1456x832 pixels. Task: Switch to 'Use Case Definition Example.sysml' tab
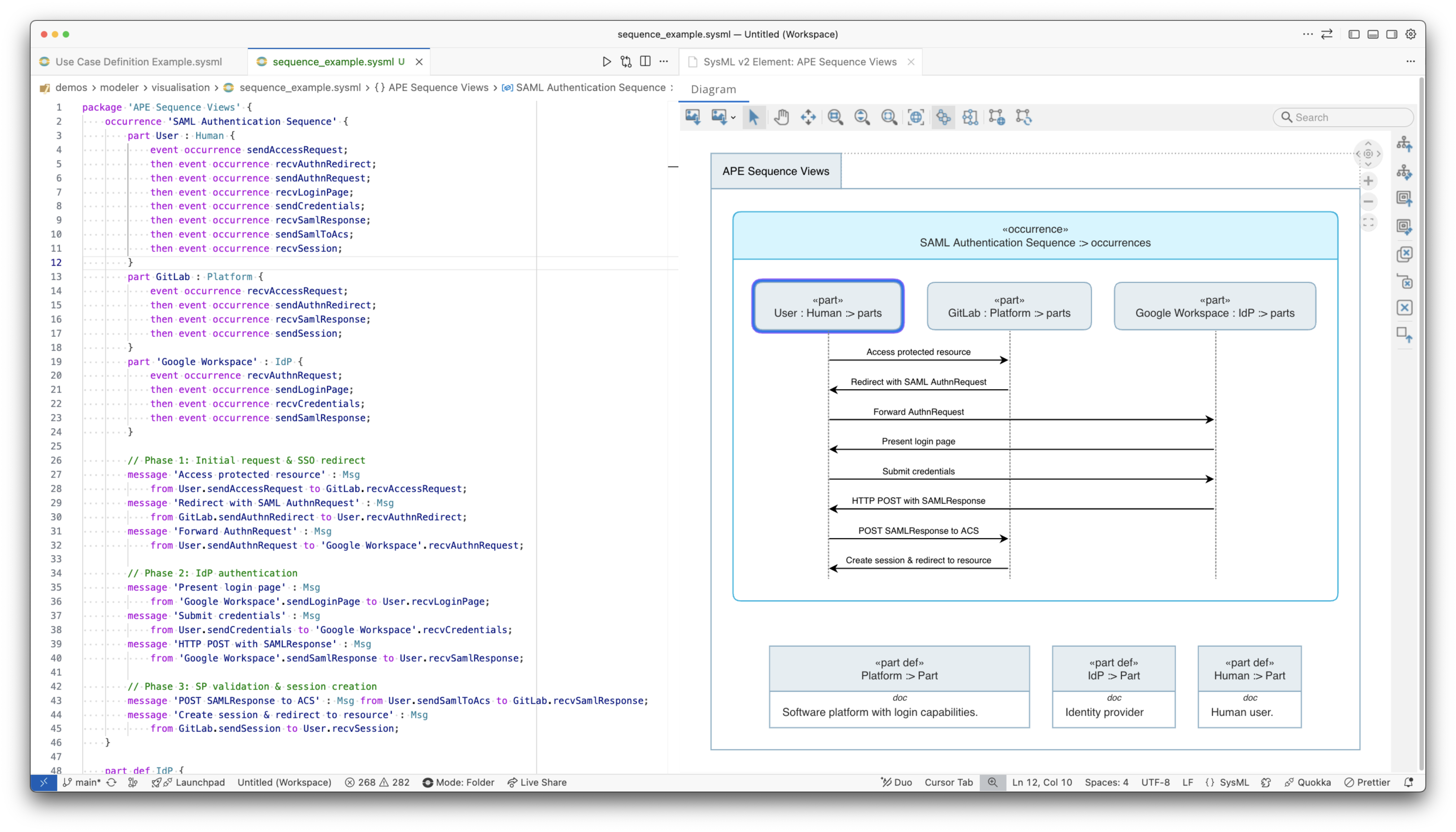(138, 62)
